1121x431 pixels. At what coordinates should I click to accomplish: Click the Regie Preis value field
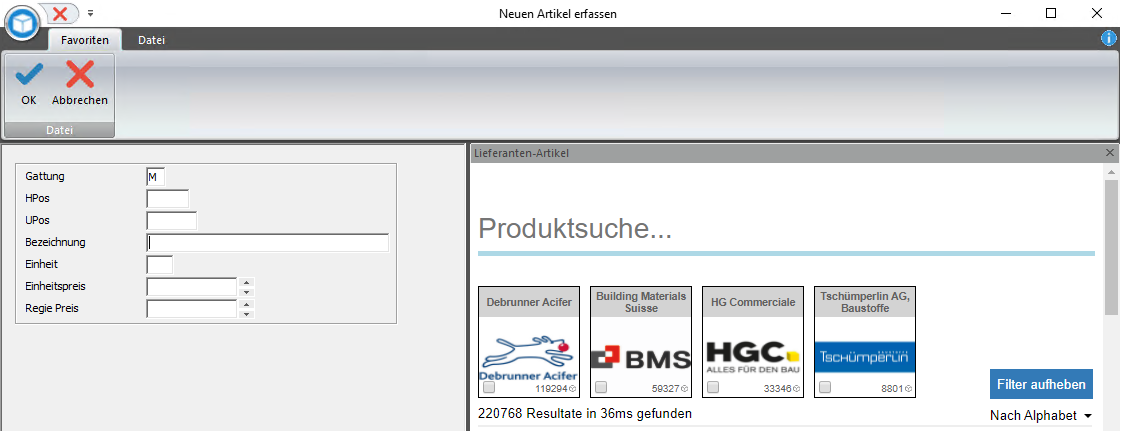point(192,309)
